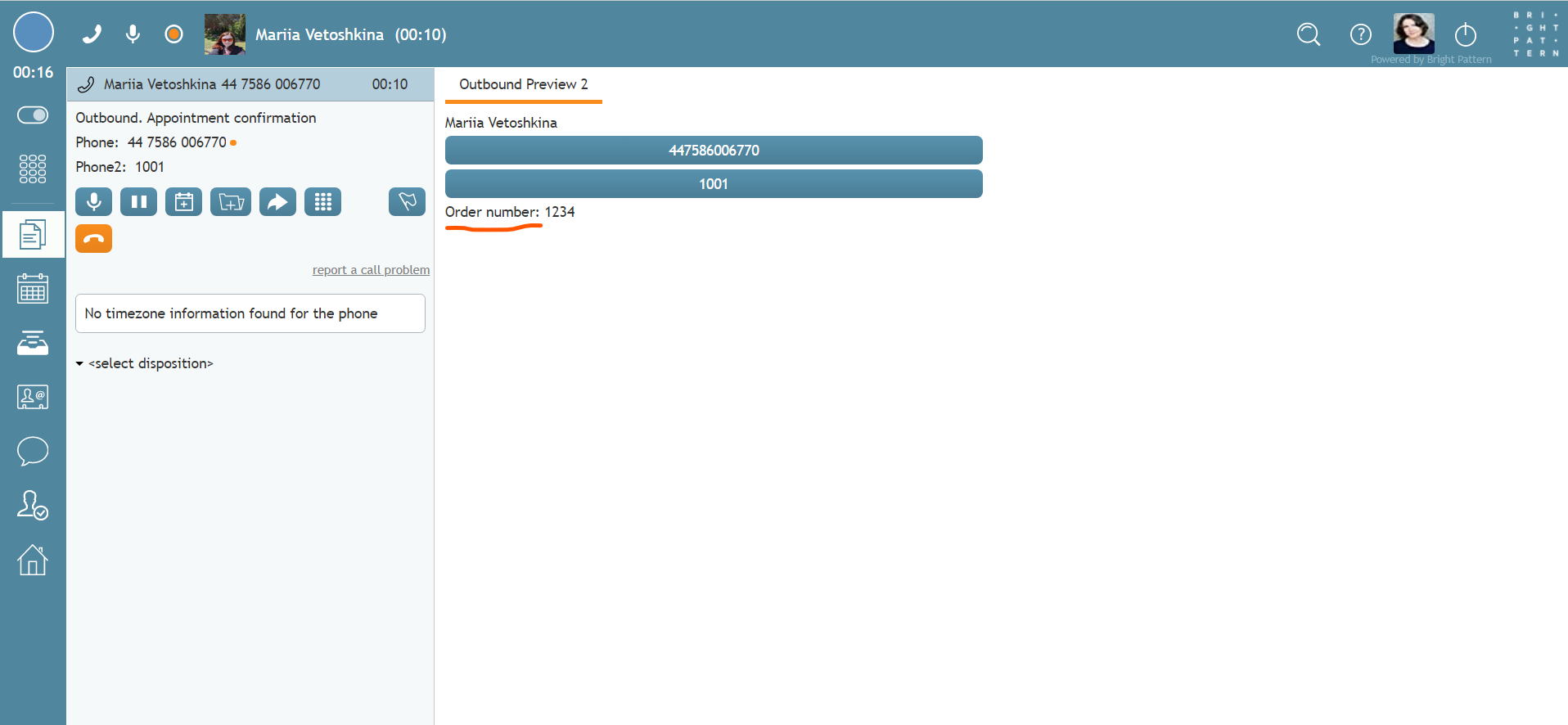Put the call on hold

[x=138, y=201]
